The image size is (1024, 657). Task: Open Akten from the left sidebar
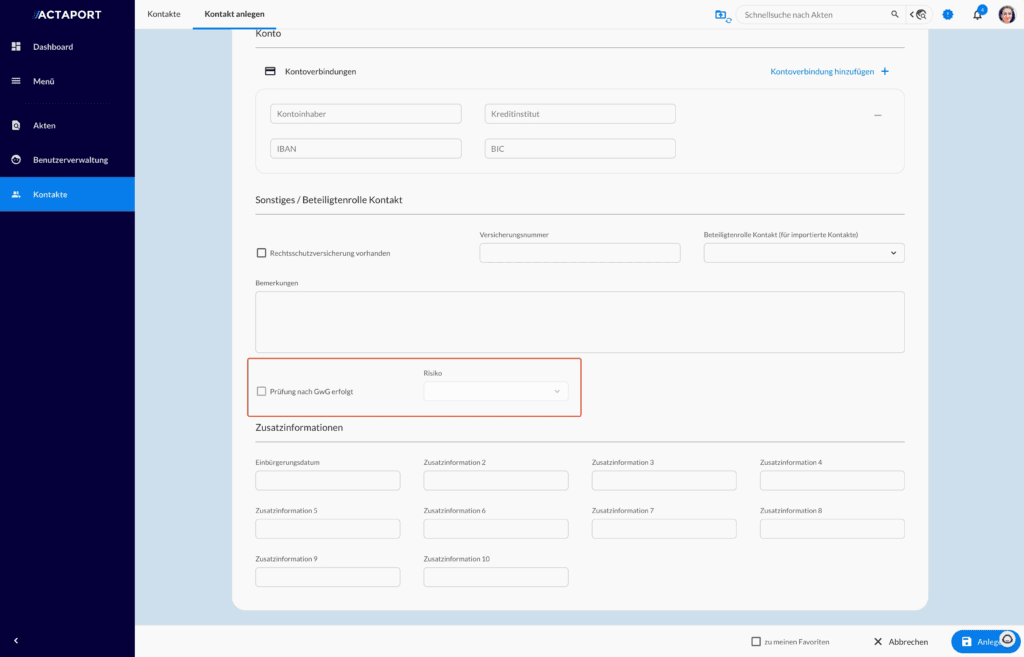point(45,124)
